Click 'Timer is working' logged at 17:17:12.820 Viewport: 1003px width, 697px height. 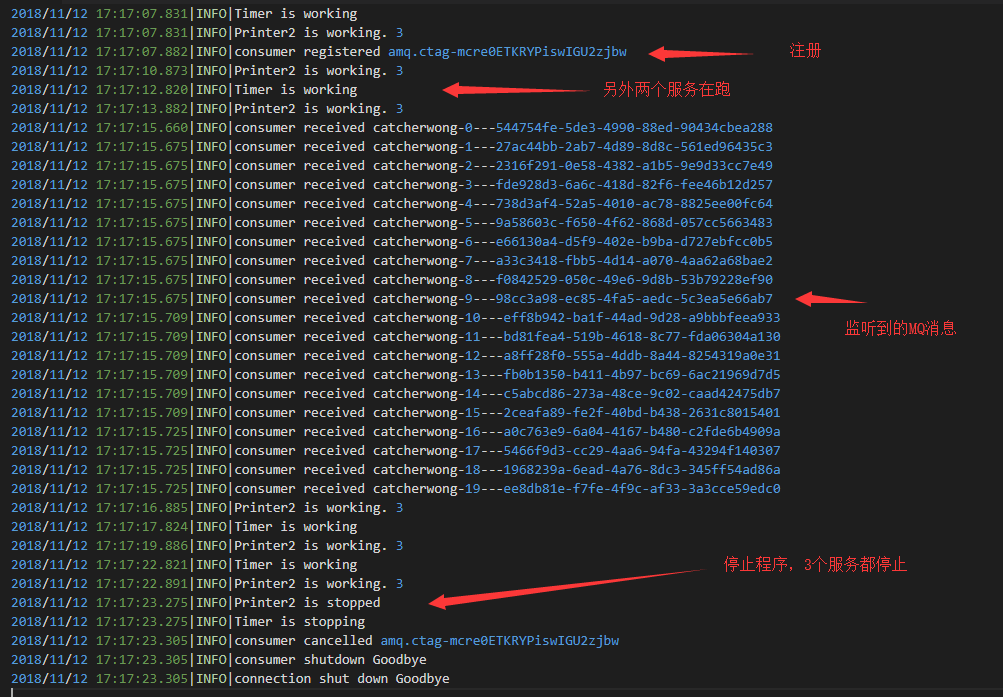coord(296,90)
